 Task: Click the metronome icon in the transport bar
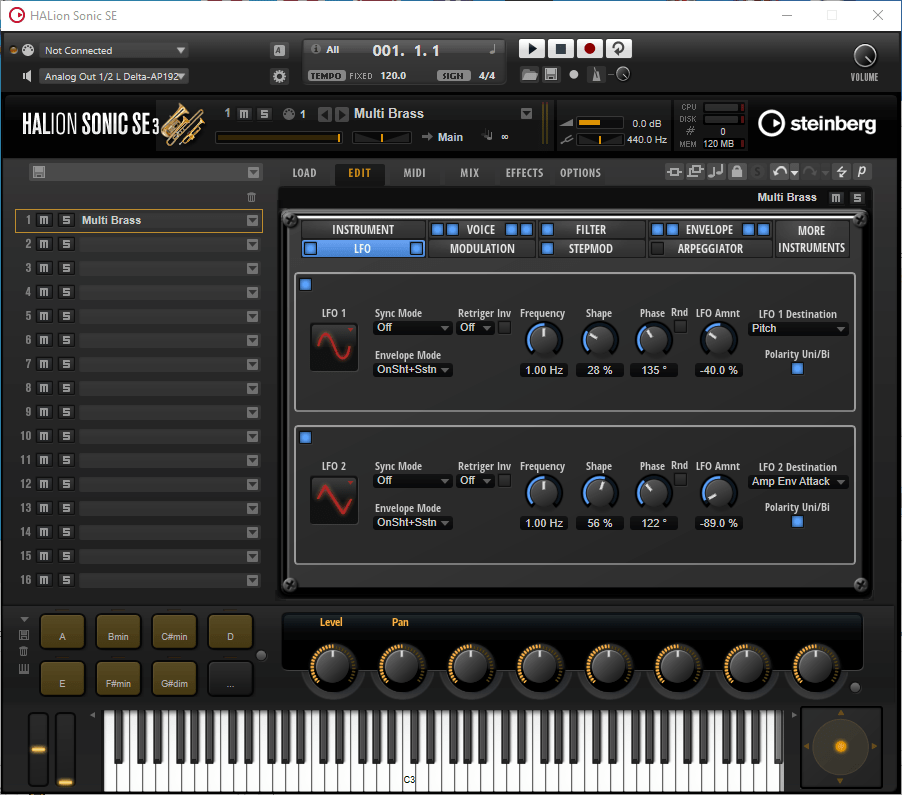[594, 74]
